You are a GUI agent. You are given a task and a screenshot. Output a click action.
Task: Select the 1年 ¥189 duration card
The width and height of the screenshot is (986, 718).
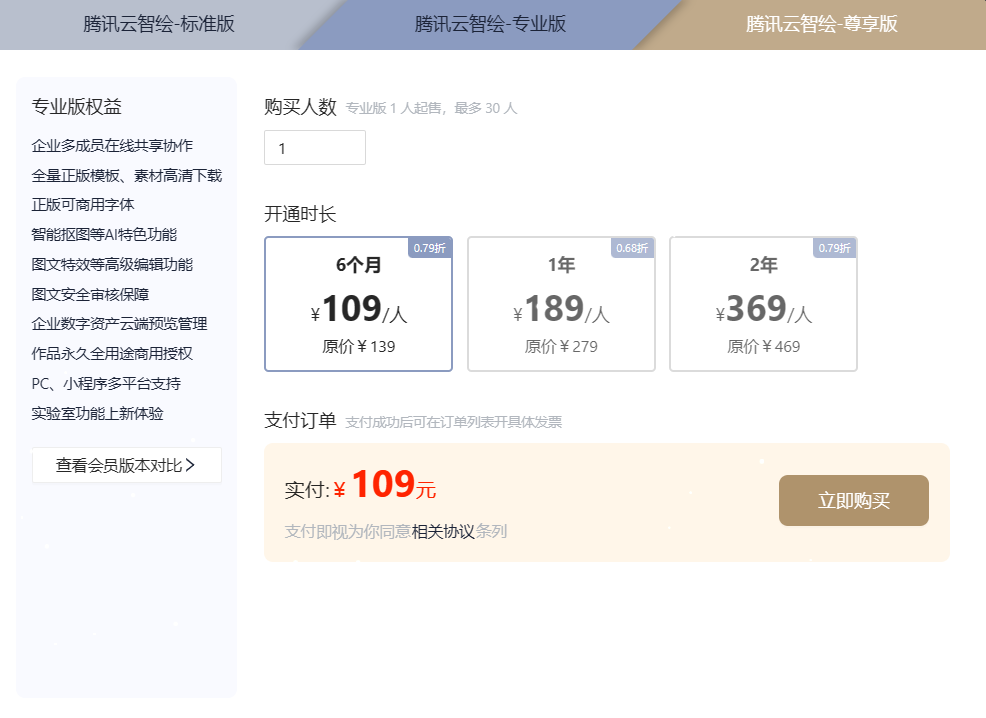[x=561, y=304]
